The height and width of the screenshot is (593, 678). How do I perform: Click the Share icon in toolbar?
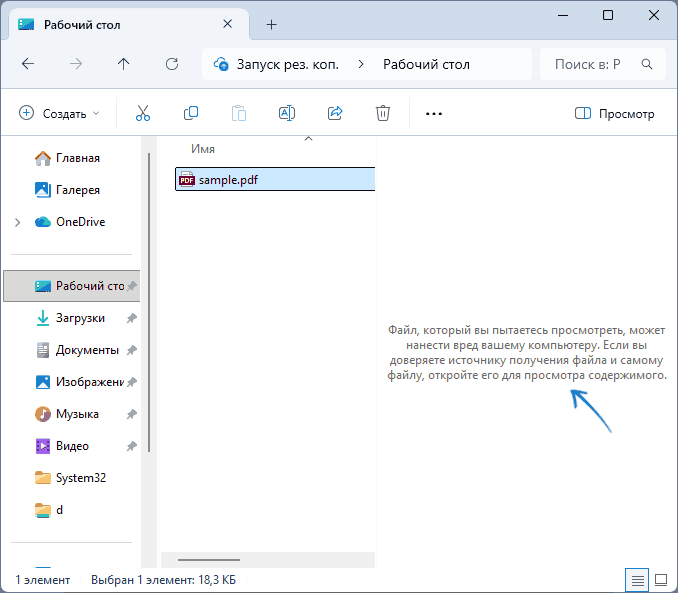pos(335,114)
